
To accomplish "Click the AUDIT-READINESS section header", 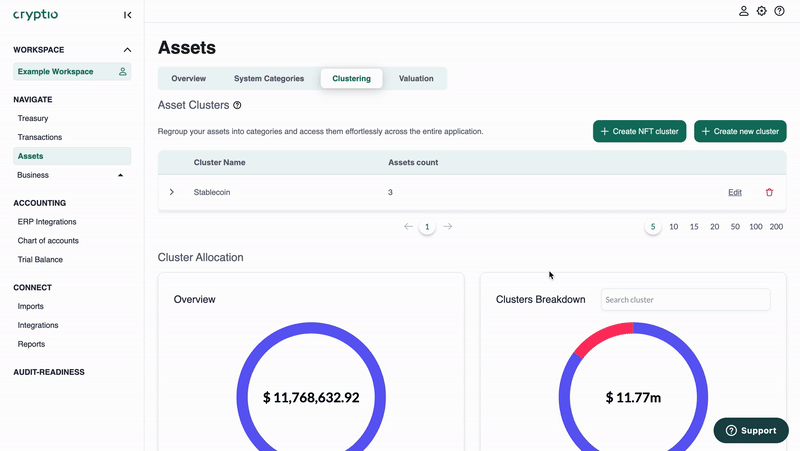I will 49,372.
